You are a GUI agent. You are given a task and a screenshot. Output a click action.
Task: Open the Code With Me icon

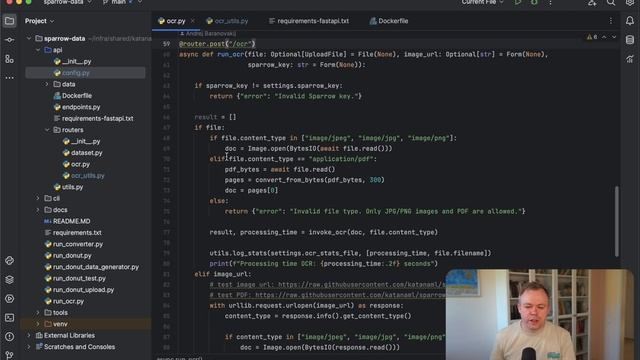[x=592, y=2]
